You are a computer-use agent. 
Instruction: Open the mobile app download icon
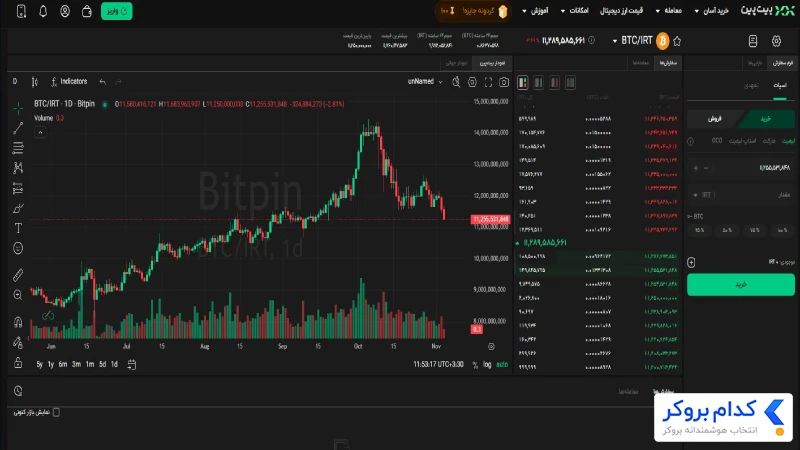click(21, 11)
